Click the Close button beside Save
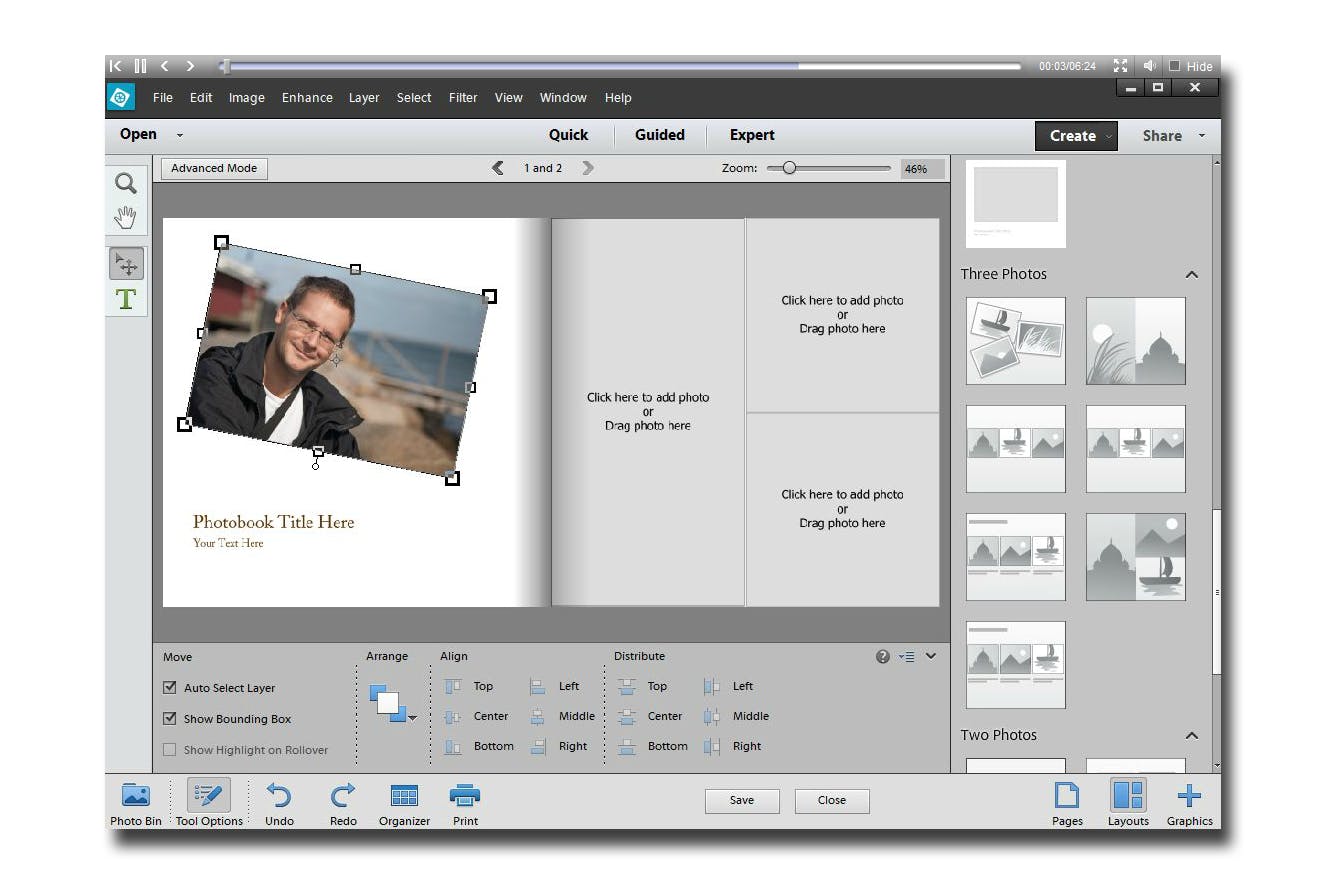The width and height of the screenshot is (1326, 884). click(x=832, y=800)
